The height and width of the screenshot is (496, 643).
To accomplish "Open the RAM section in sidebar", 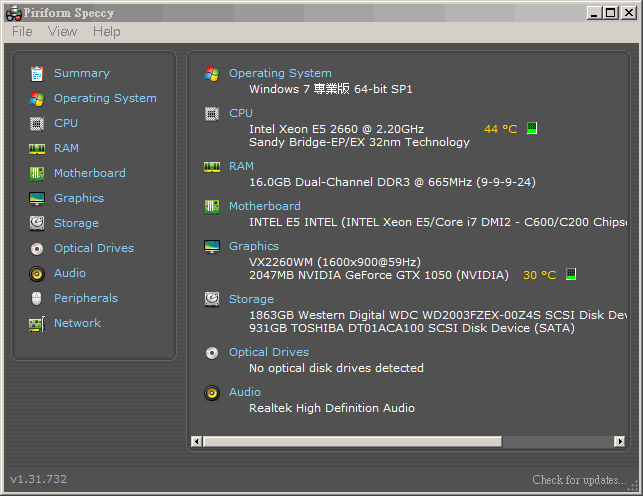I will click(x=66, y=148).
